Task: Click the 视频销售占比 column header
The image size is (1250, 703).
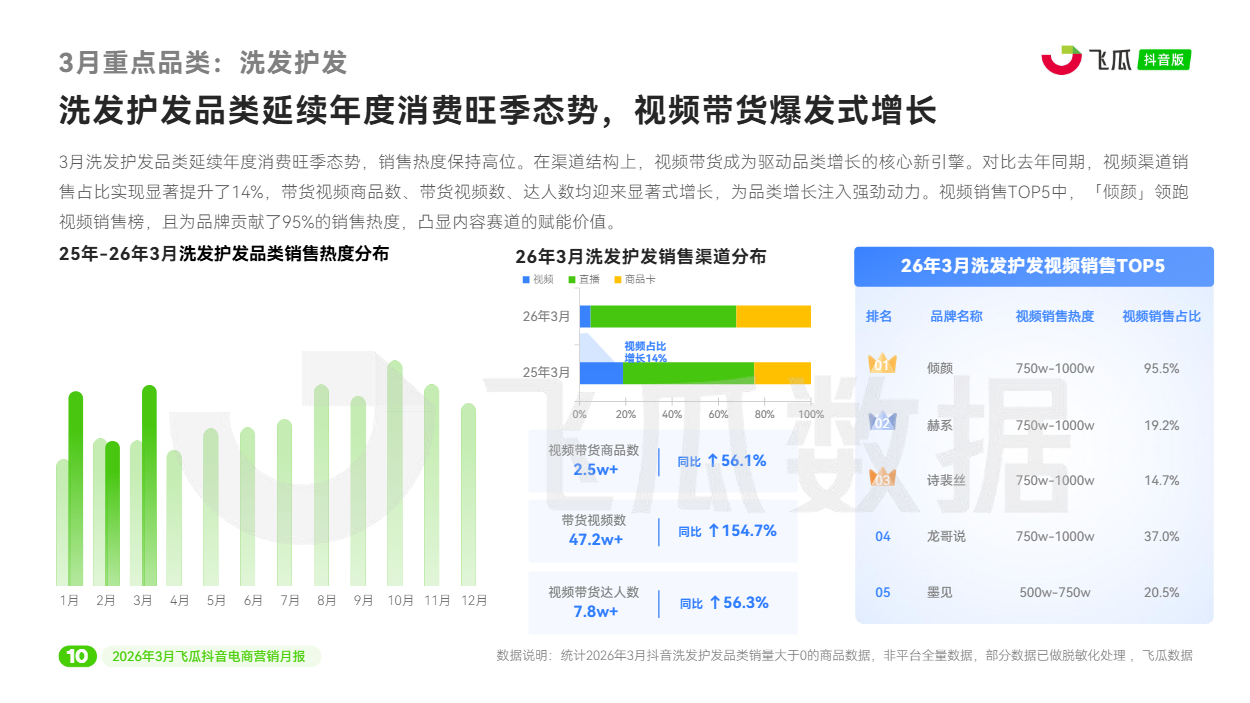Action: pyautogui.click(x=1161, y=316)
